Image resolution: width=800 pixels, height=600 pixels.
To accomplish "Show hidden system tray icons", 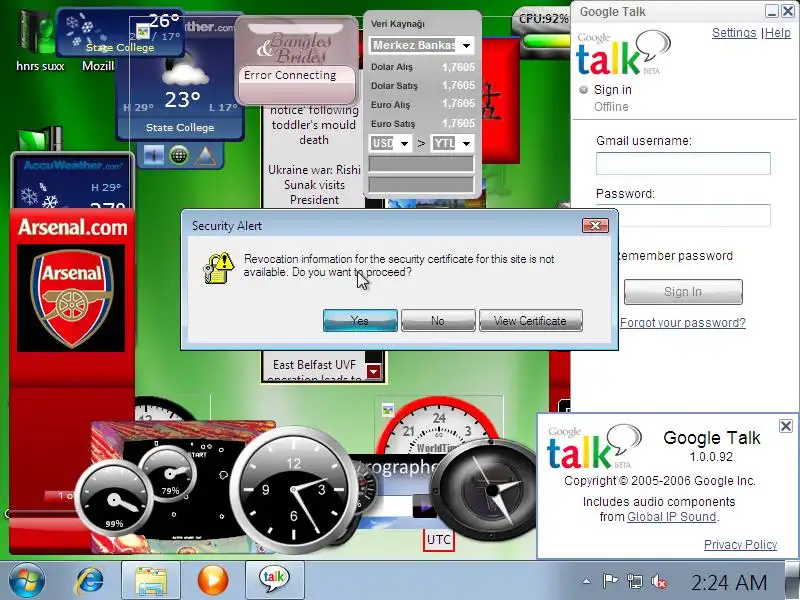I will point(587,581).
